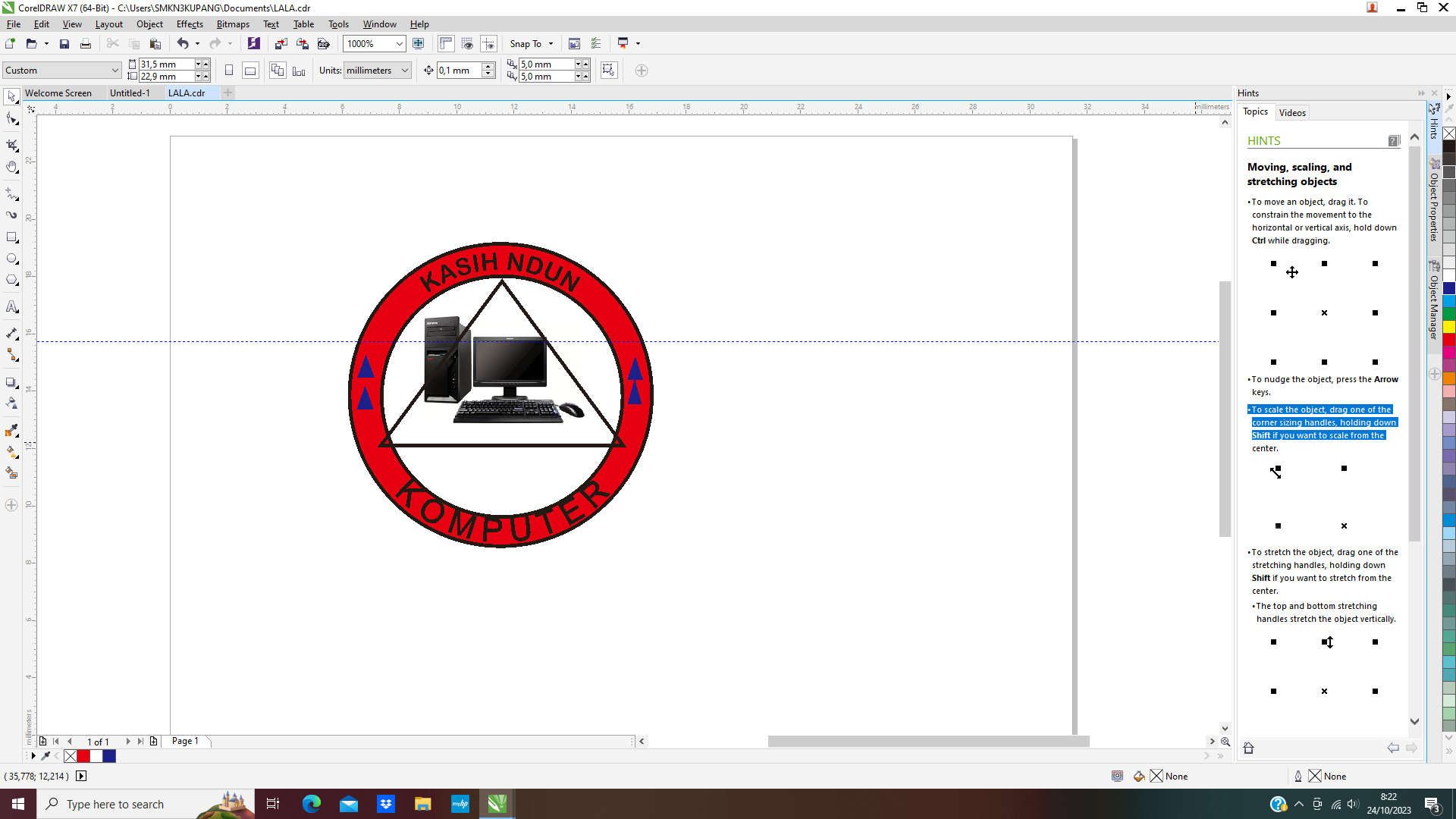1456x819 pixels.
Task: Toggle All pages layout button
Action: [278, 71]
